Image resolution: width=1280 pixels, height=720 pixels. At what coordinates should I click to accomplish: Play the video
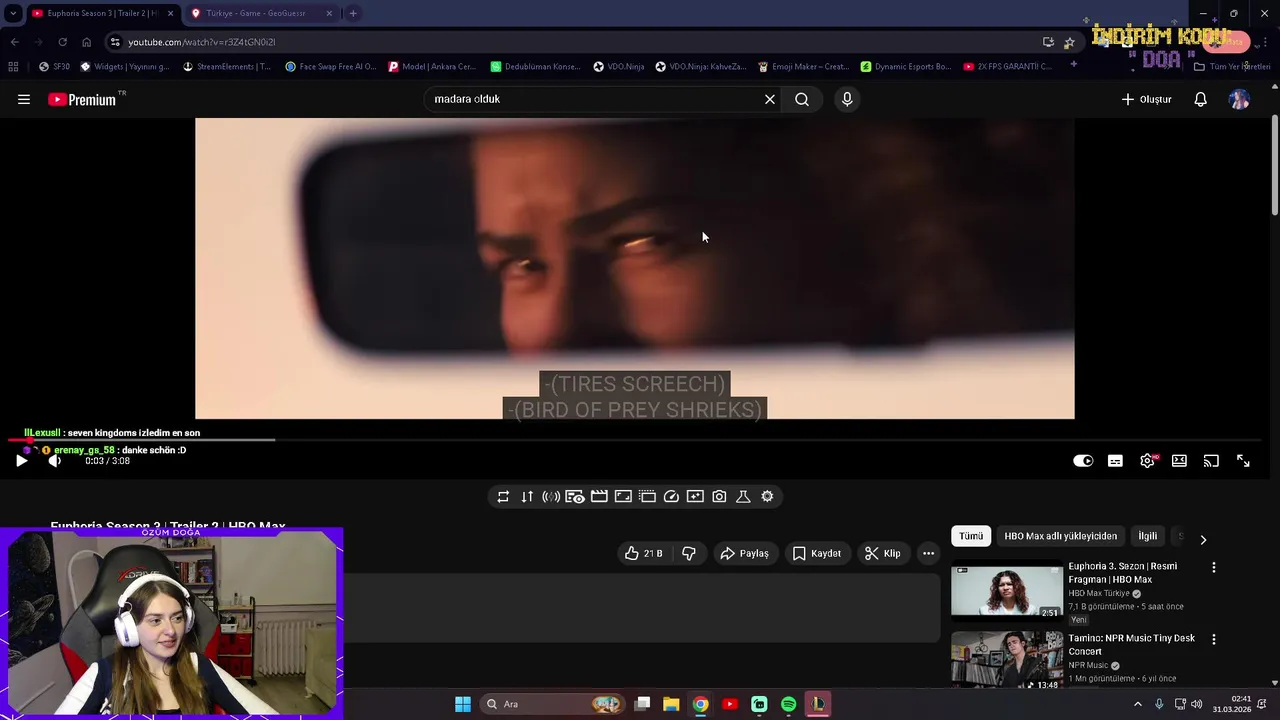click(21, 461)
